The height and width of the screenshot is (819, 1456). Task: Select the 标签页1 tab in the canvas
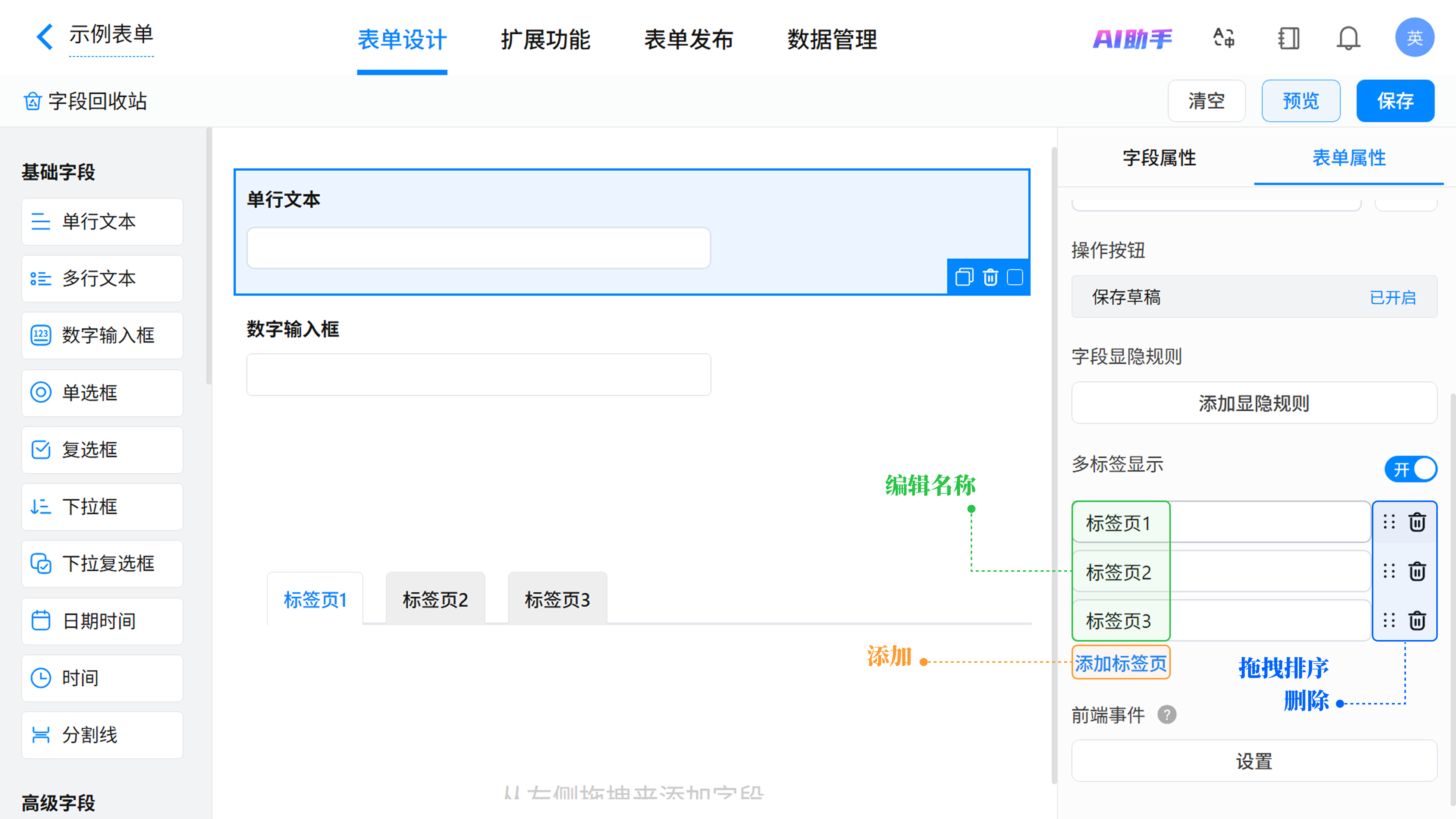(x=315, y=599)
